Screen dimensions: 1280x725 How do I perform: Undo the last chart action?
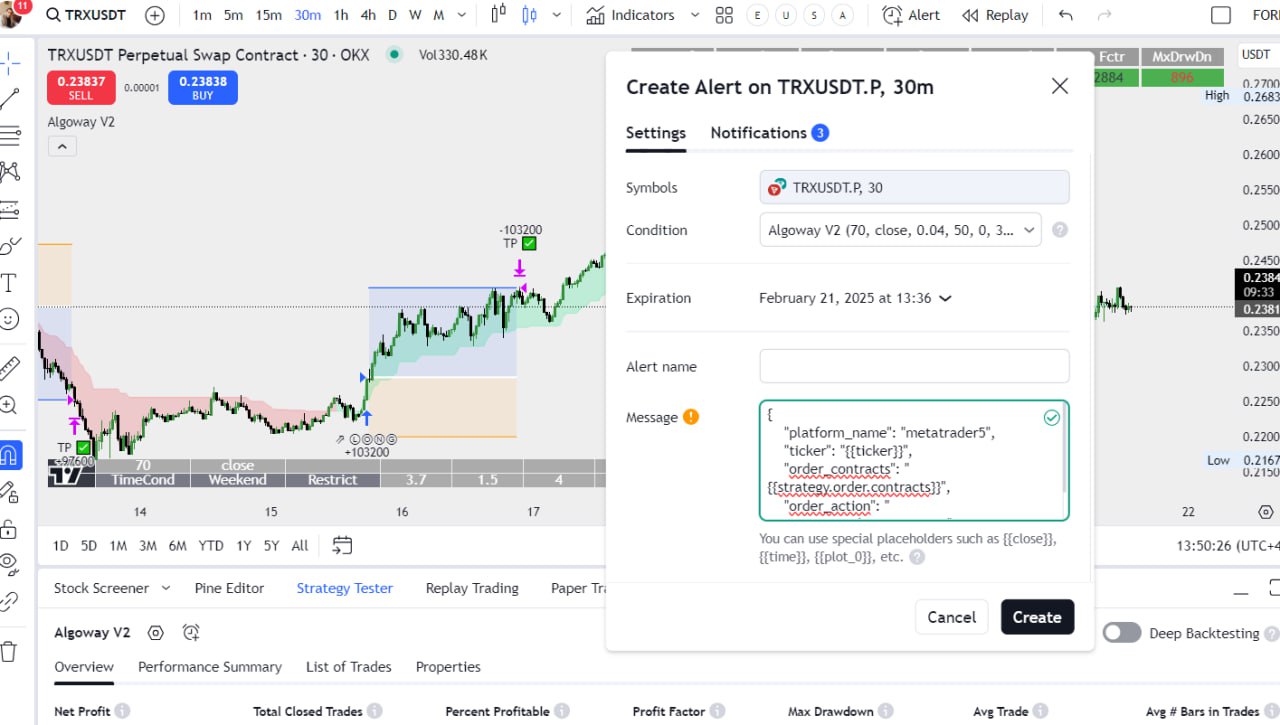pyautogui.click(x=1066, y=15)
